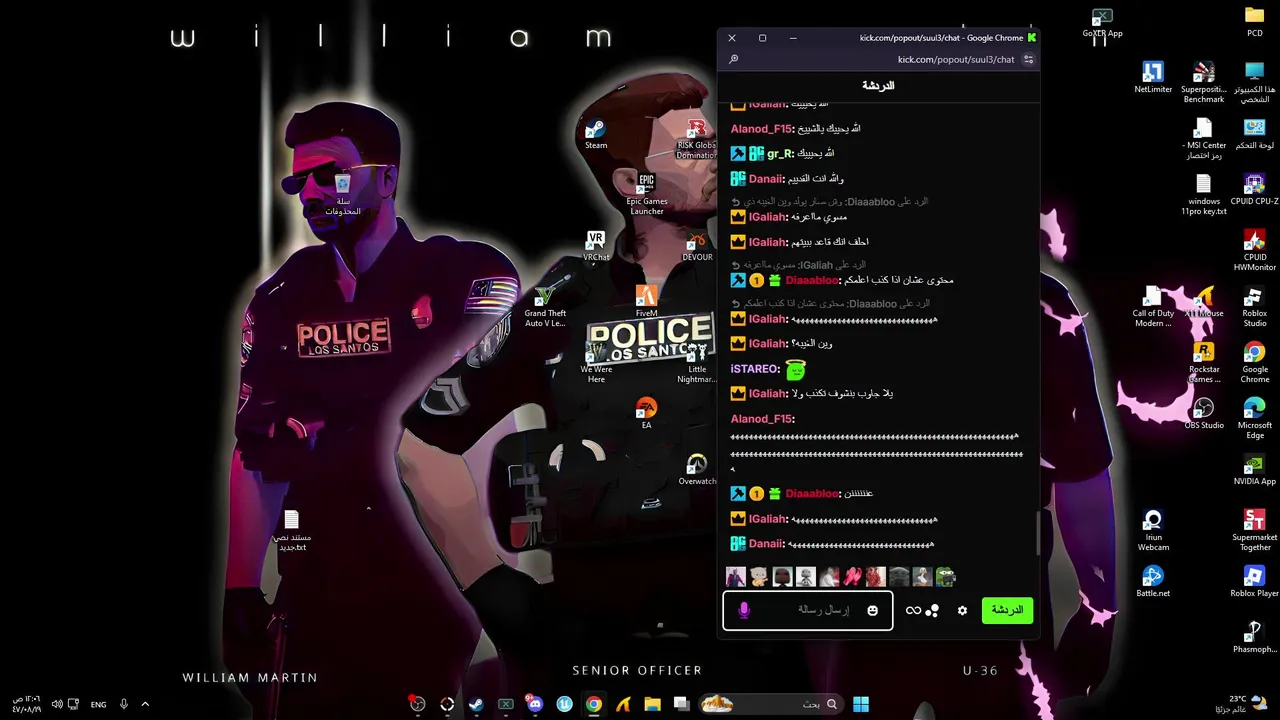Click username Danaii with قديم message
Viewport: 1280px width, 720px height.
pos(766,179)
